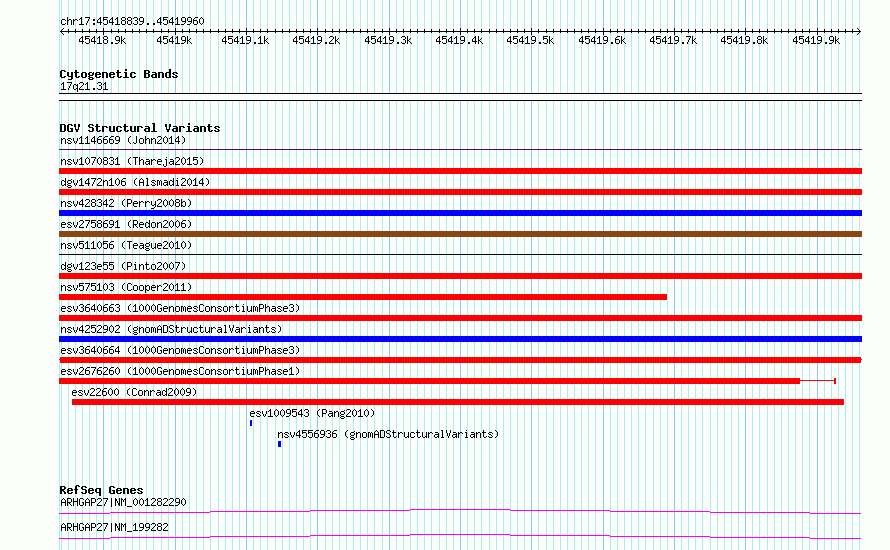Image resolution: width=890 pixels, height=550 pixels.
Task: Select the nsv1070831 (Thareja2015) label
Action: (132, 161)
